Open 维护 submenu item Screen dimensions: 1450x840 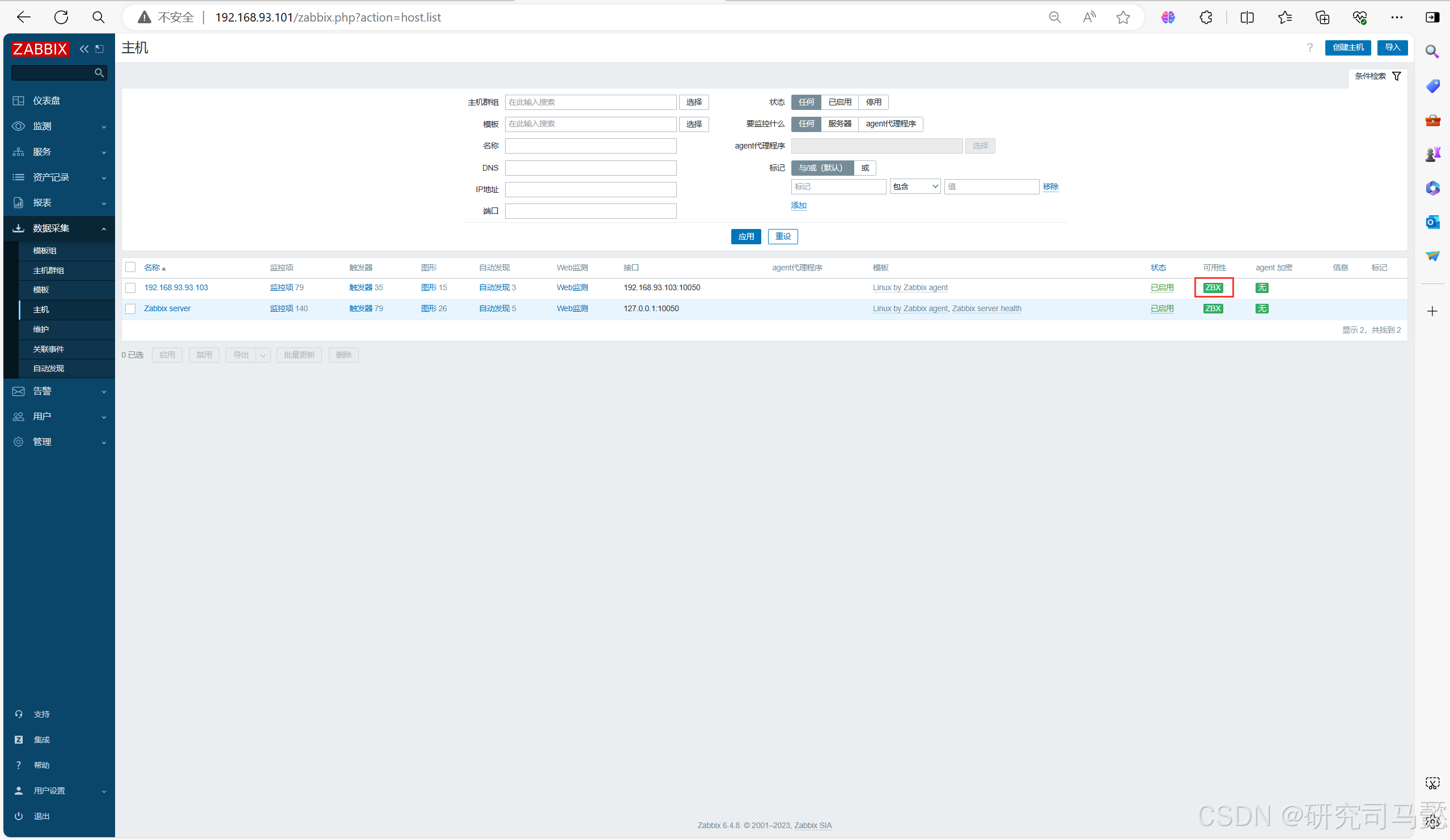(x=67, y=330)
